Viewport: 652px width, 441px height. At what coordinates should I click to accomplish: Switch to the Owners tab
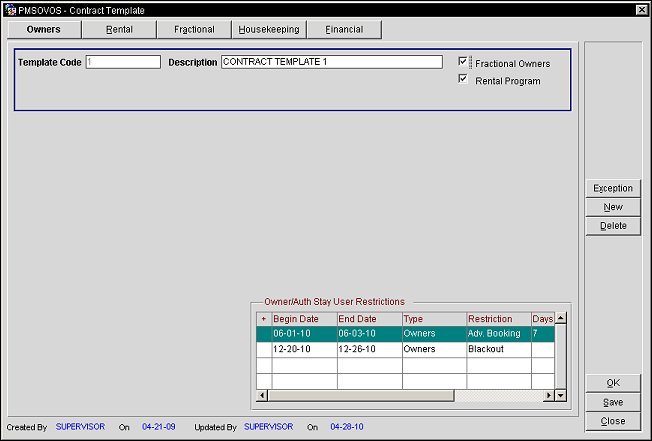(43, 30)
